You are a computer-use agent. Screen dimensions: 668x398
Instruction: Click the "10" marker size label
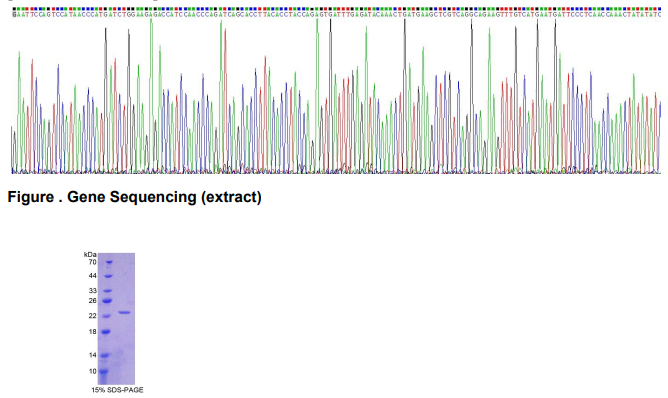click(92, 371)
